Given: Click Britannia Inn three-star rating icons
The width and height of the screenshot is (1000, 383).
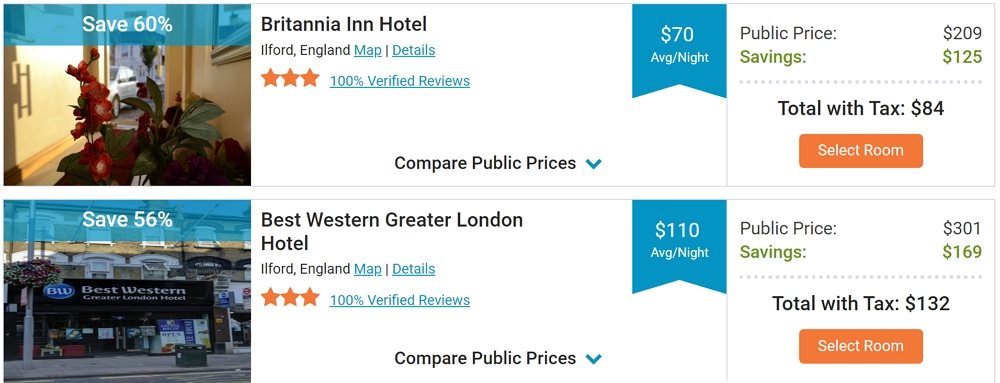Looking at the screenshot, I should pos(290,78).
